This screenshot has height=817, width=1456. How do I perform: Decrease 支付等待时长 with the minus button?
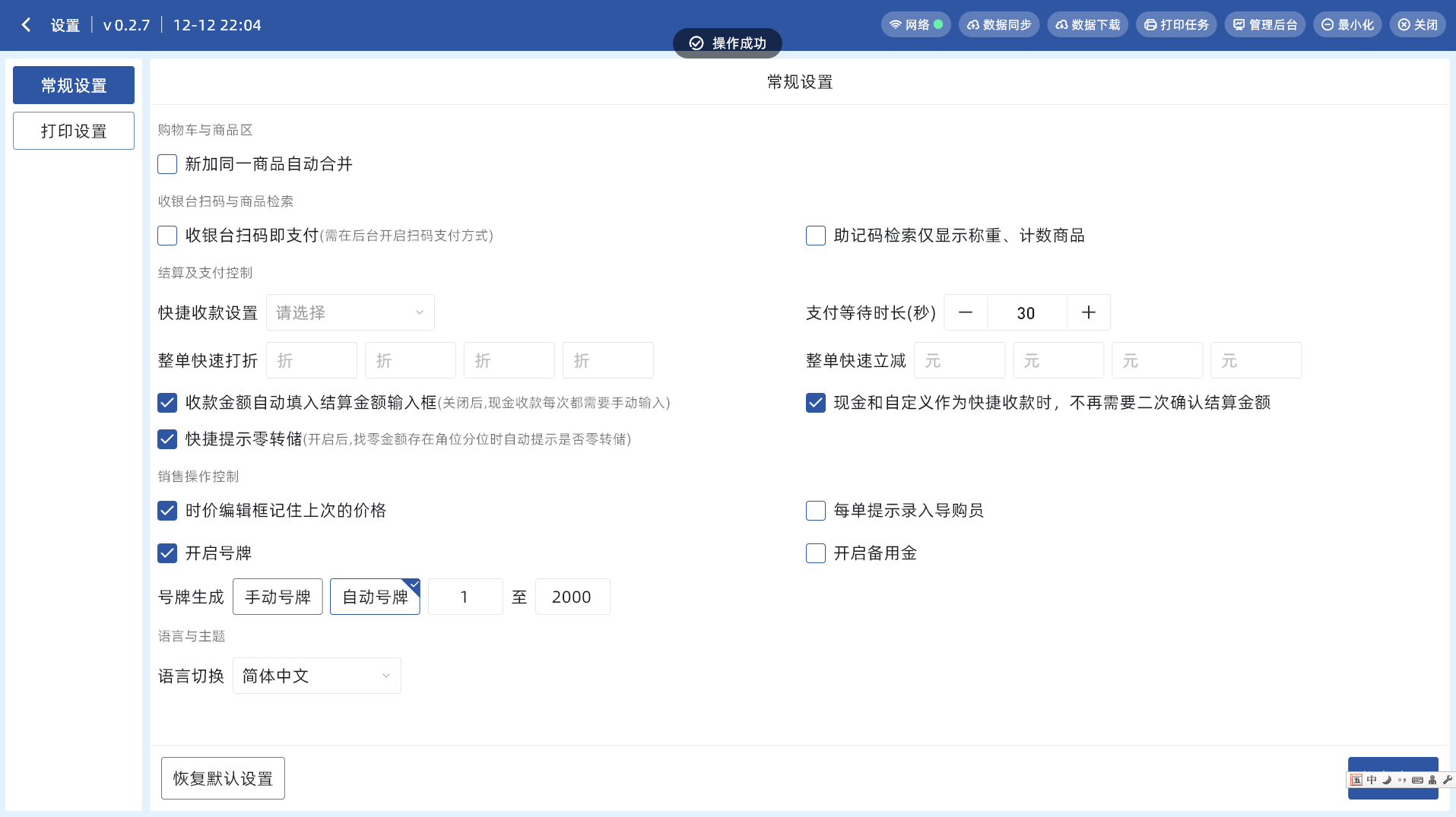pyautogui.click(x=966, y=313)
